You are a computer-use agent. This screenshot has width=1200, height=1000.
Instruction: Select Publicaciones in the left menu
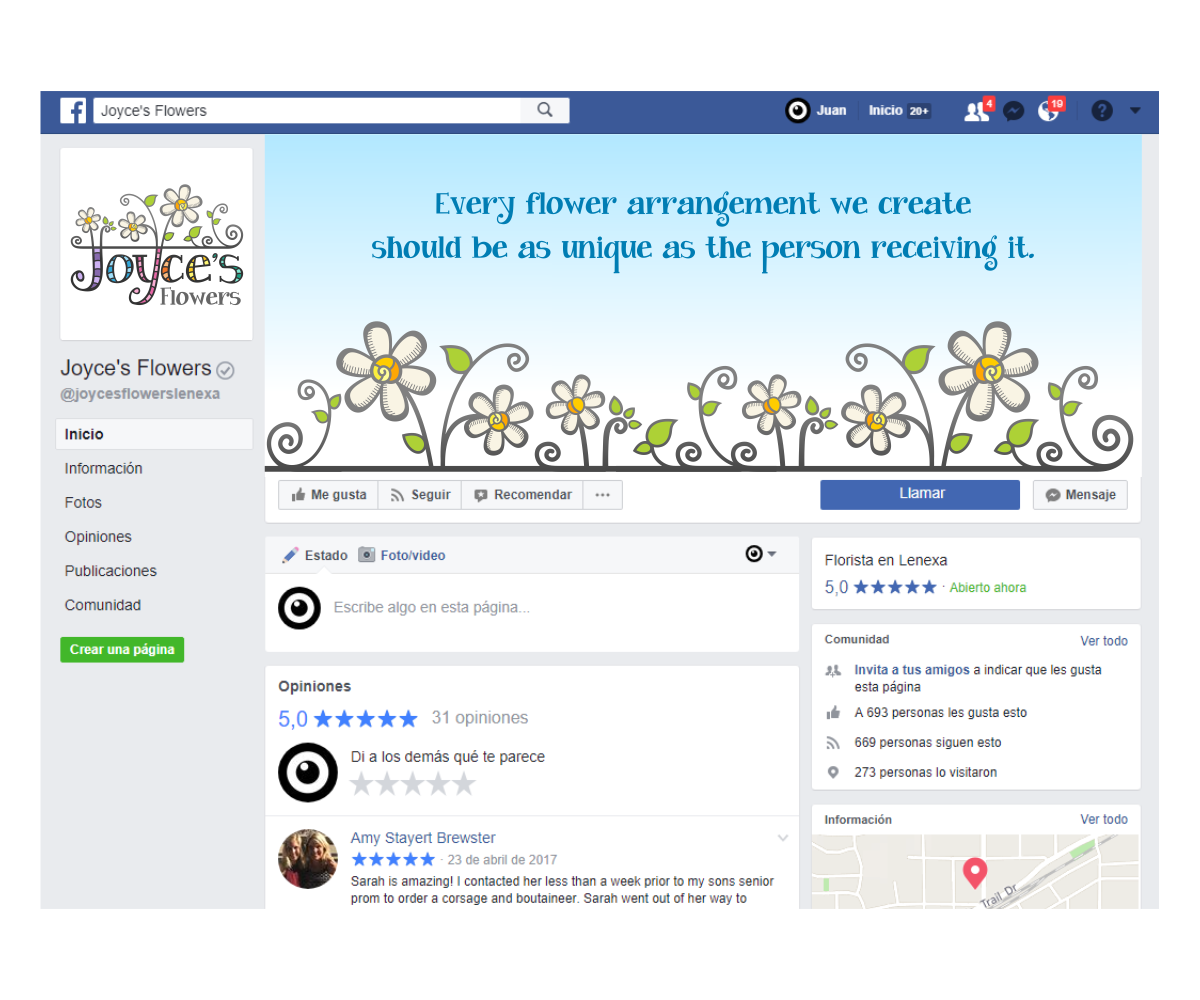(x=111, y=570)
